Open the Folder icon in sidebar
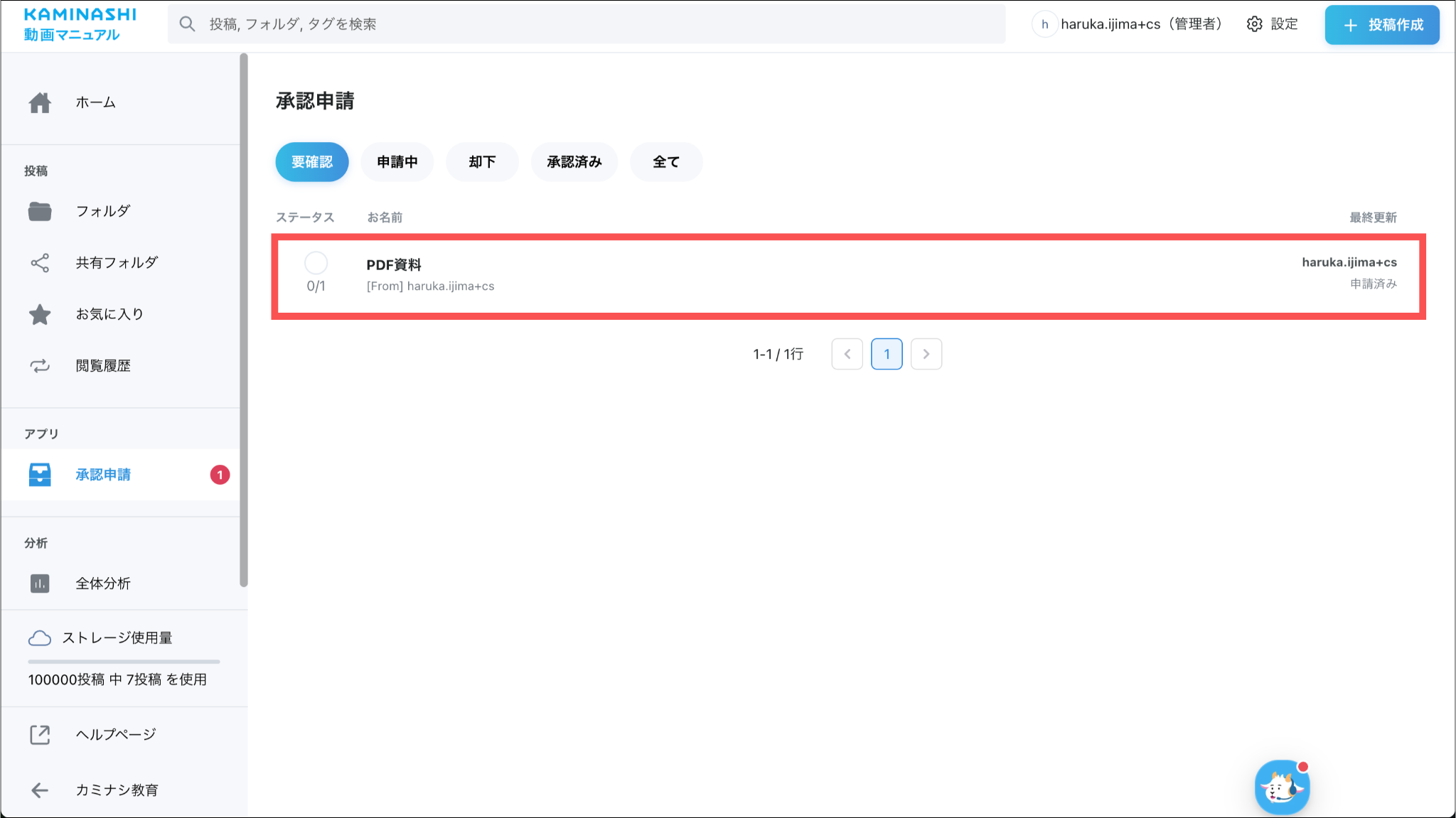 (x=40, y=211)
